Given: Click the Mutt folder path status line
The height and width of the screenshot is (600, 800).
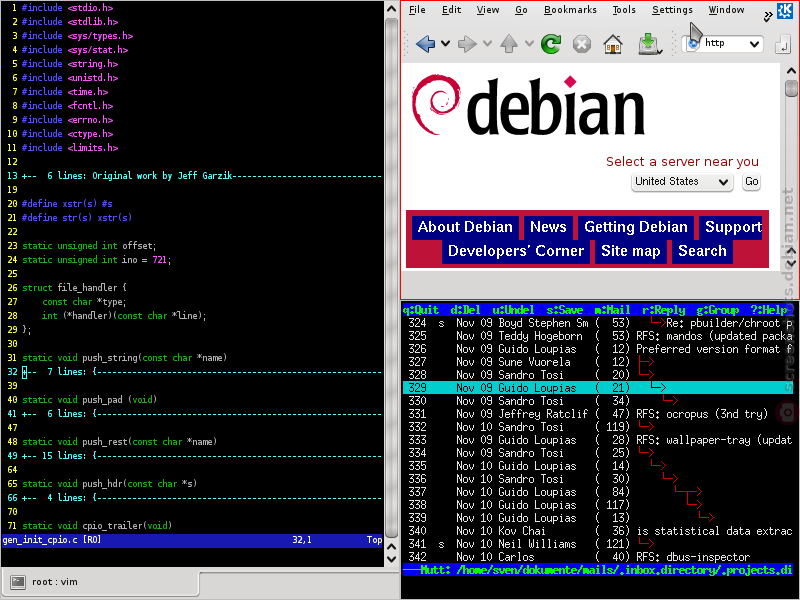Looking at the screenshot, I should click(598, 570).
